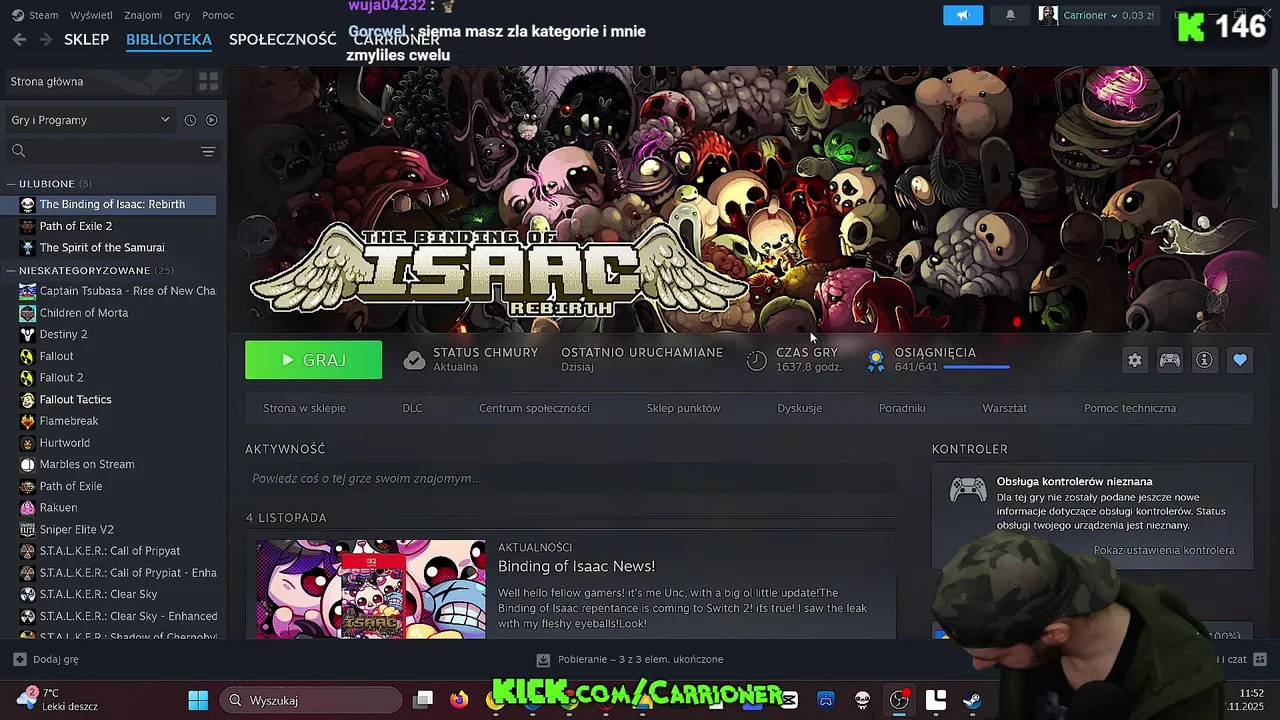Click the cloud status check icon
Screen dimensions: 1280x720
(414, 360)
